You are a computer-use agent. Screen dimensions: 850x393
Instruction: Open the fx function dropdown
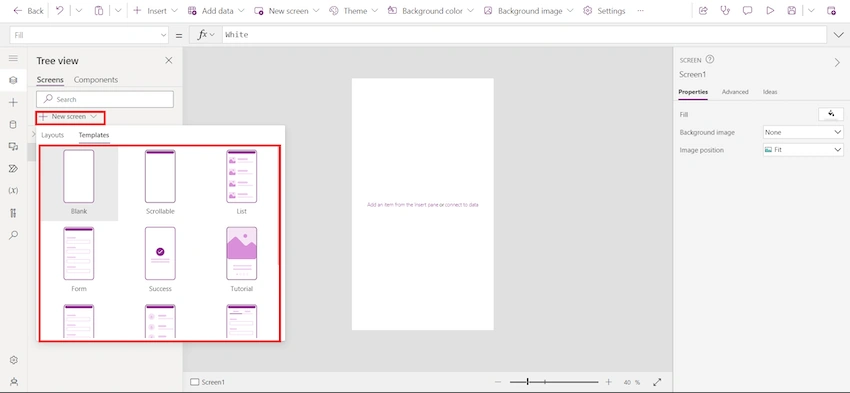(205, 35)
